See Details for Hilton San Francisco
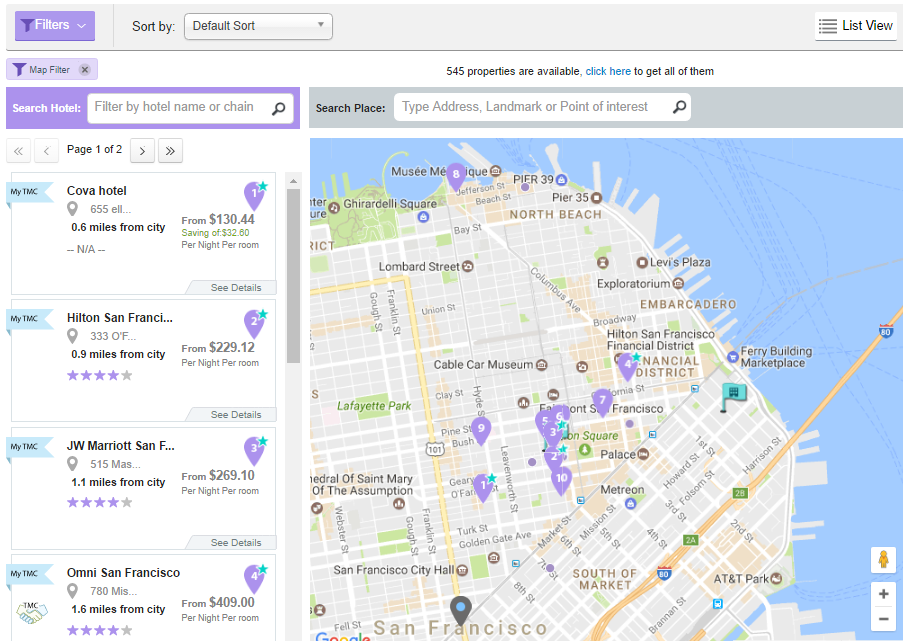The width and height of the screenshot is (906, 642). 236,415
